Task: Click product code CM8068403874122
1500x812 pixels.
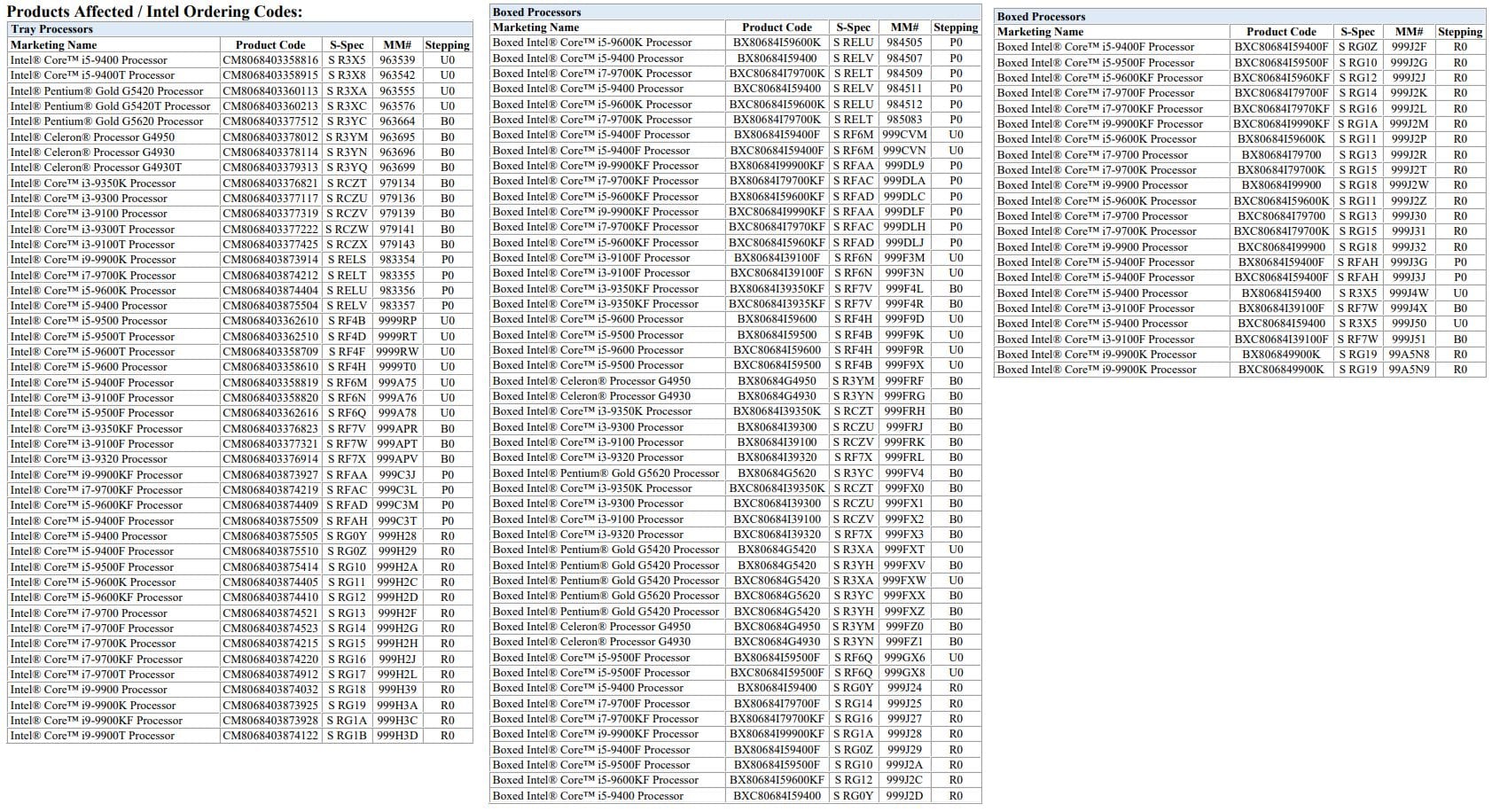Action: pos(270,736)
